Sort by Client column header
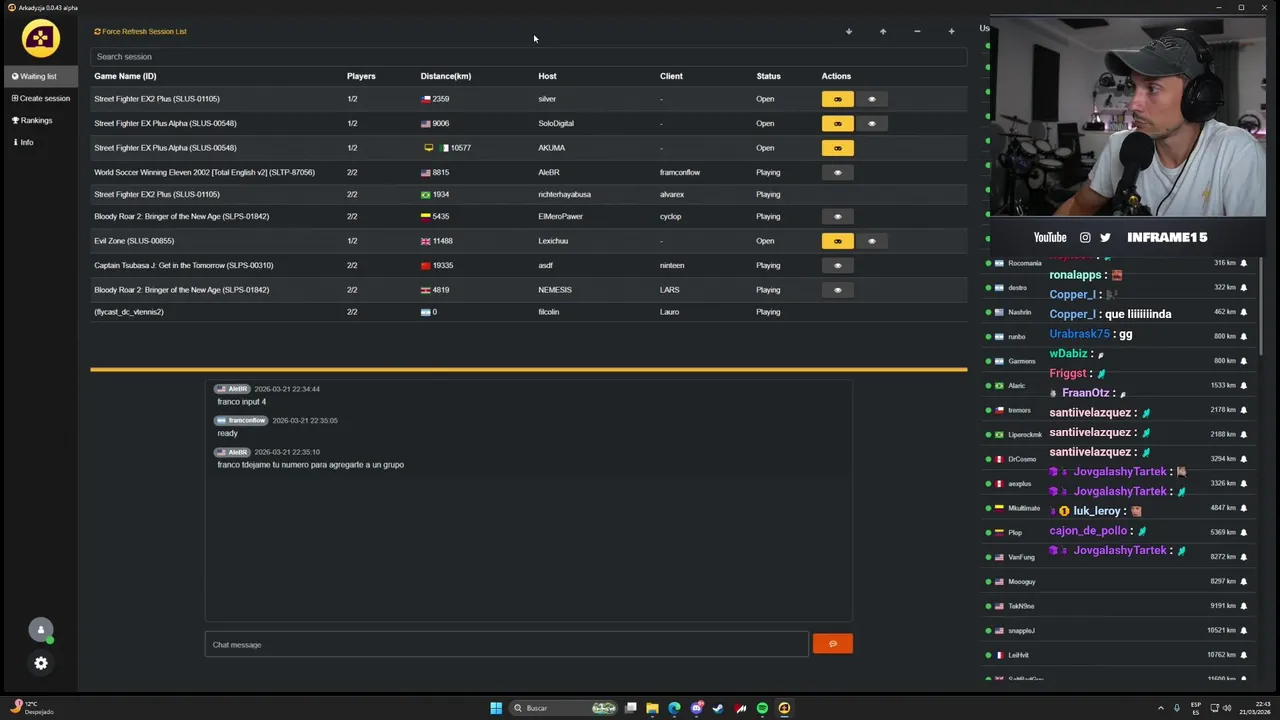 pos(671,76)
